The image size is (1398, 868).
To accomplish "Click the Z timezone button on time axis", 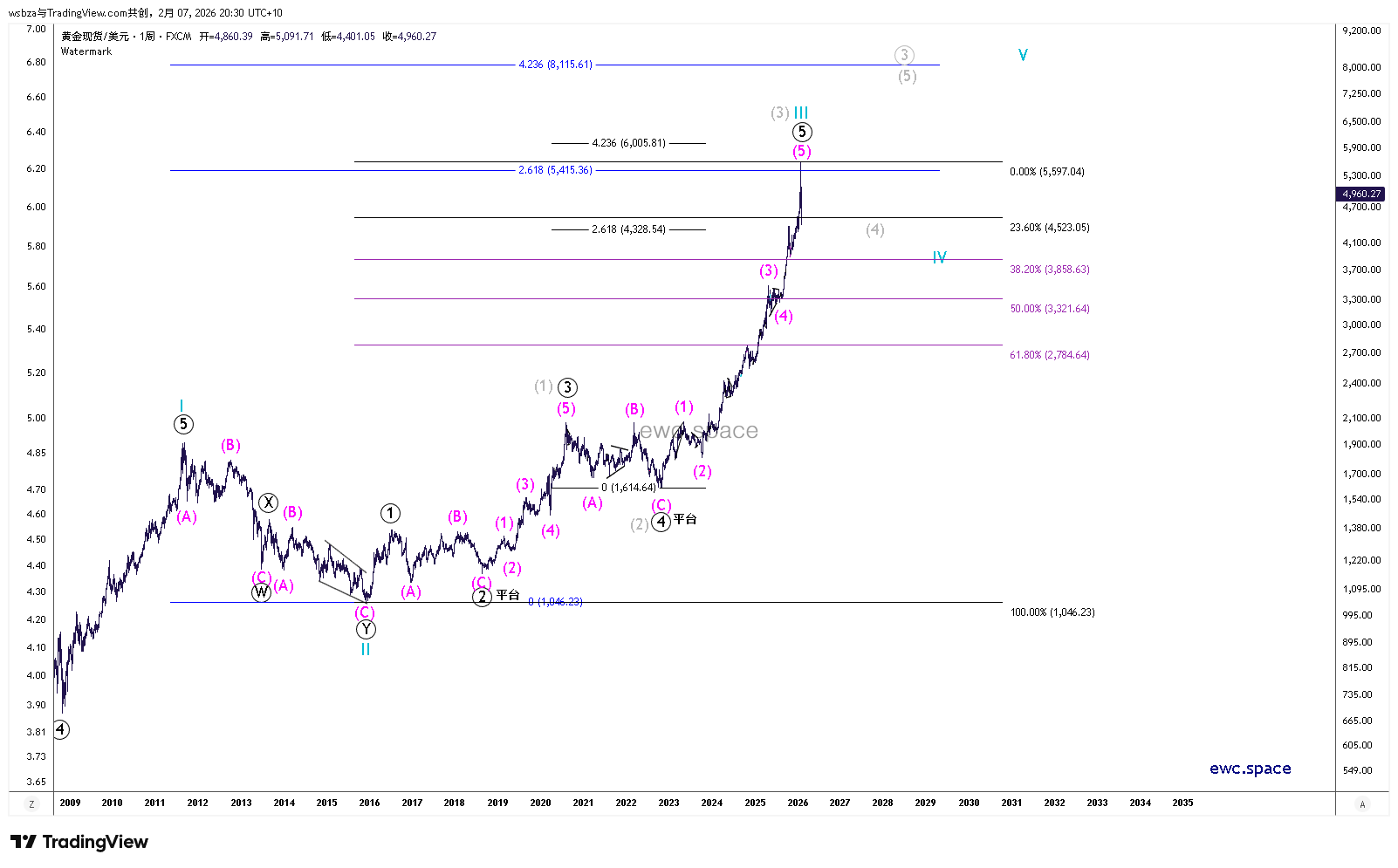I will coord(31,804).
